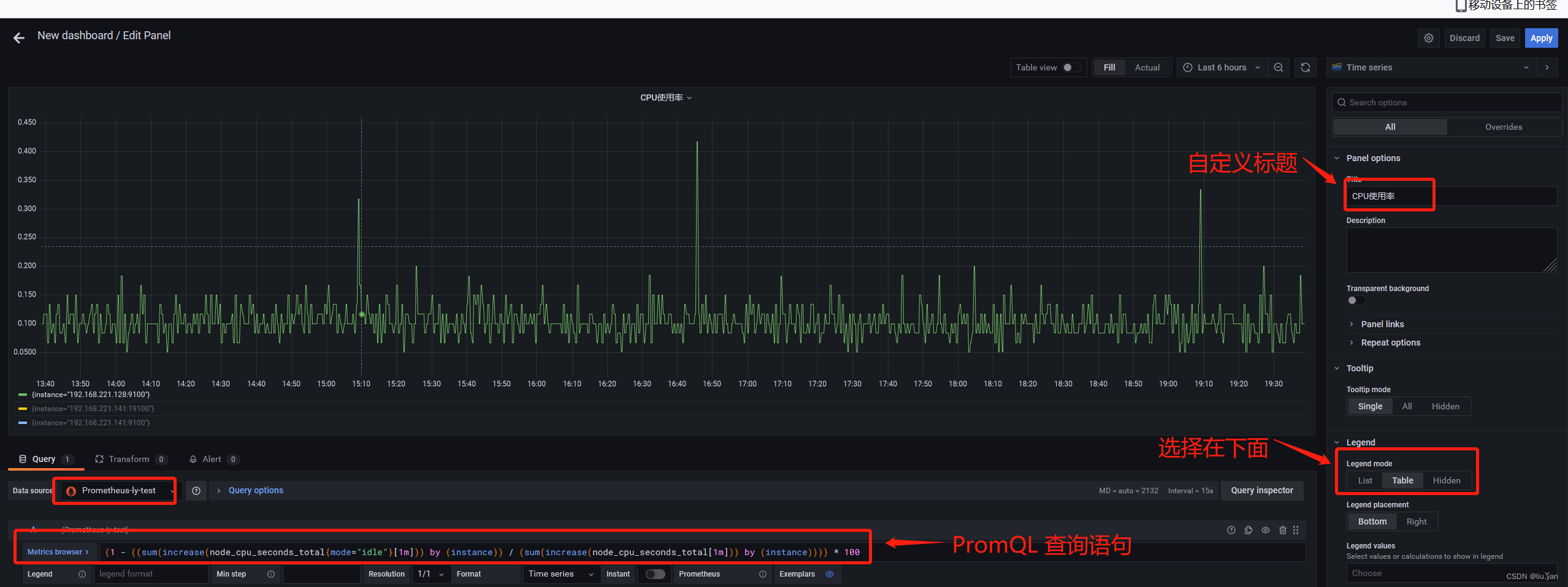This screenshot has width=1568, height=587.
Task: Toggle the Instant query switch
Action: (656, 574)
